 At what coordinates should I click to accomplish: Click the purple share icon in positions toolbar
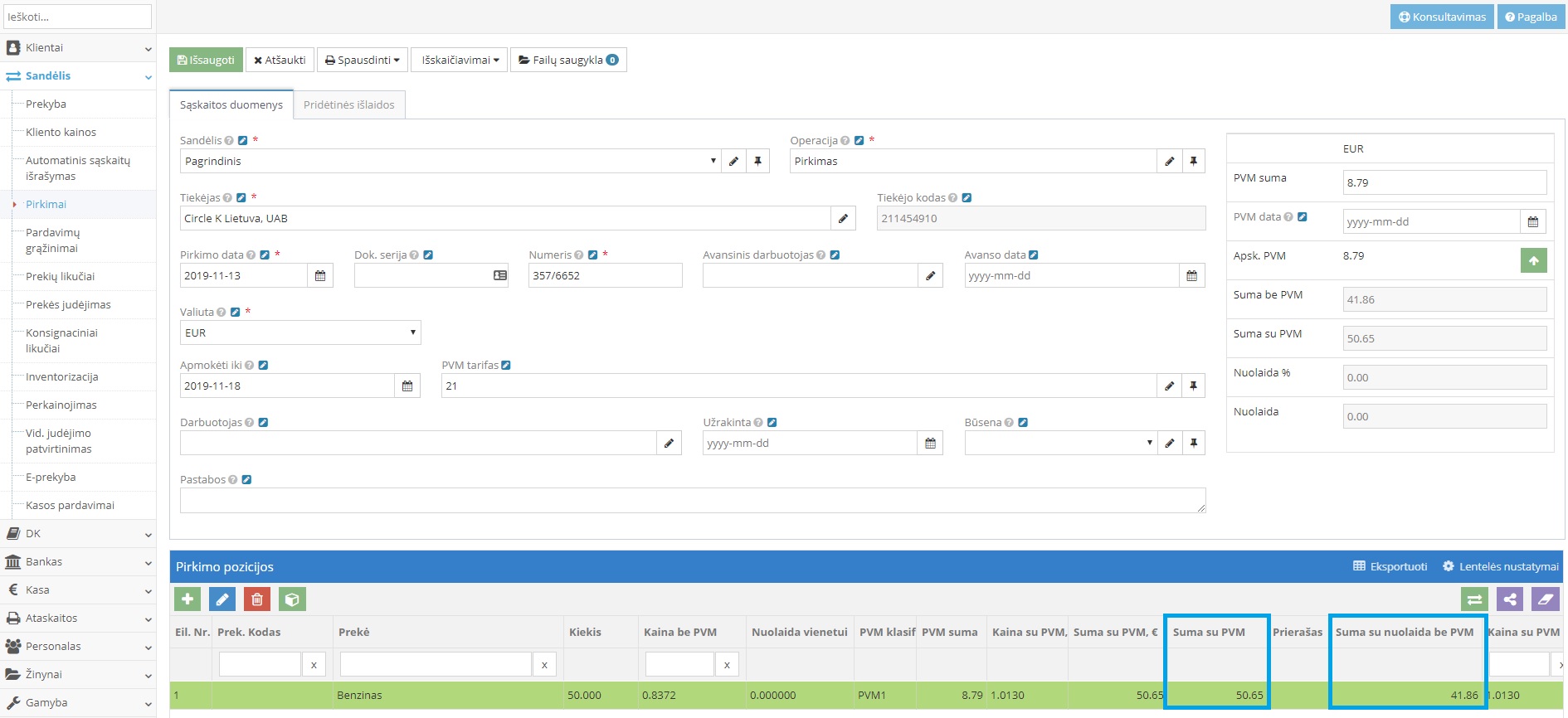[1510, 599]
